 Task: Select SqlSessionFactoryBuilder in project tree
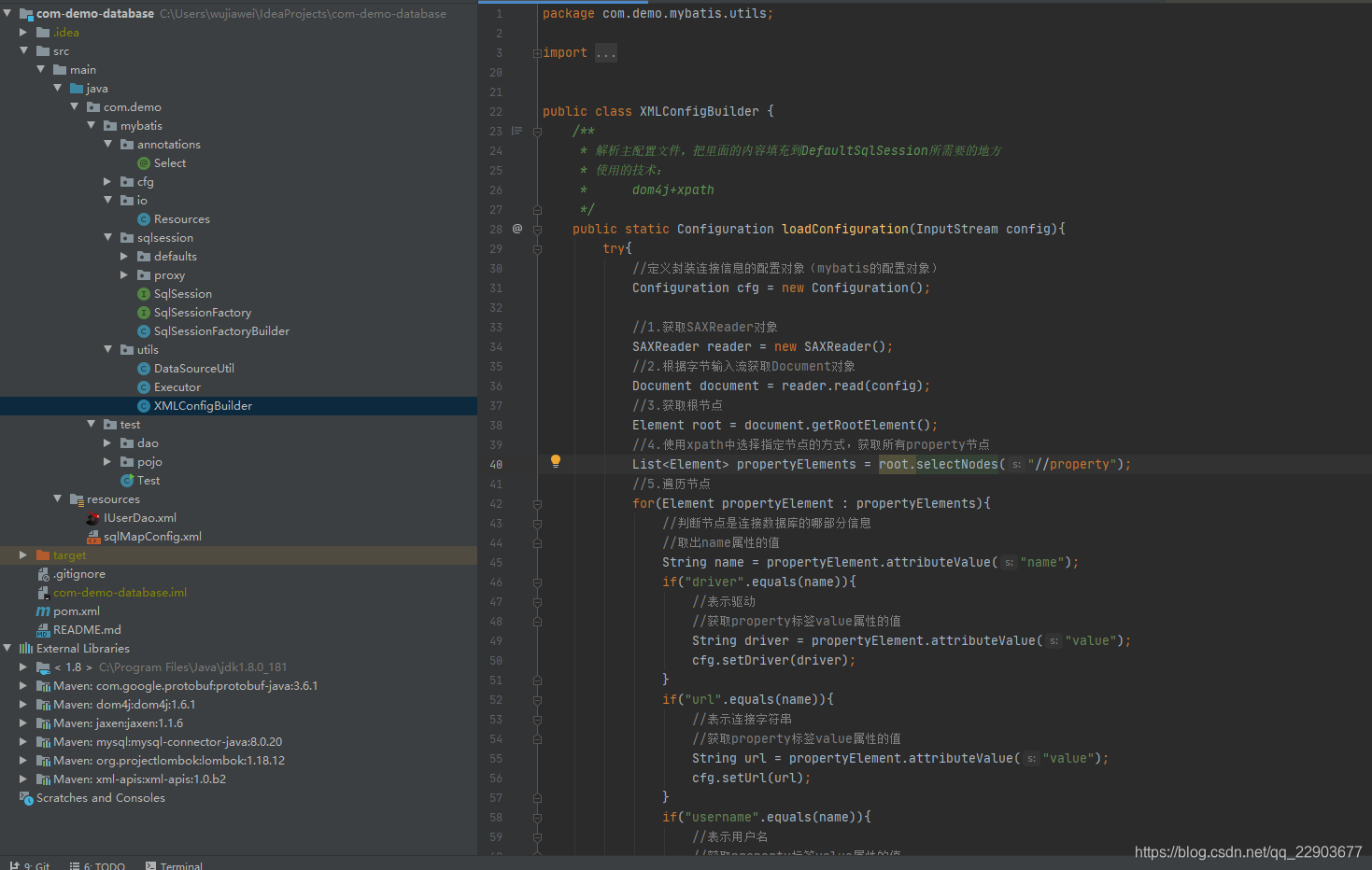click(221, 331)
